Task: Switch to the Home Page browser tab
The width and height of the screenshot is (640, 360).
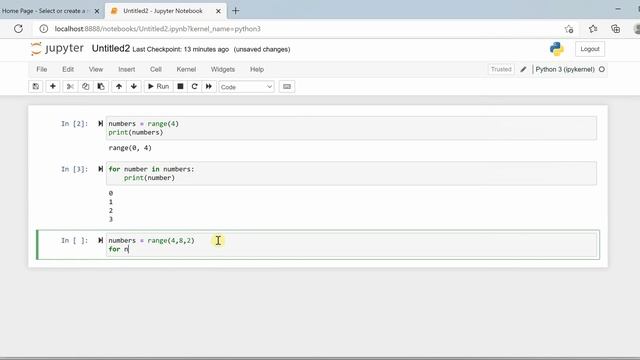Action: 45,11
